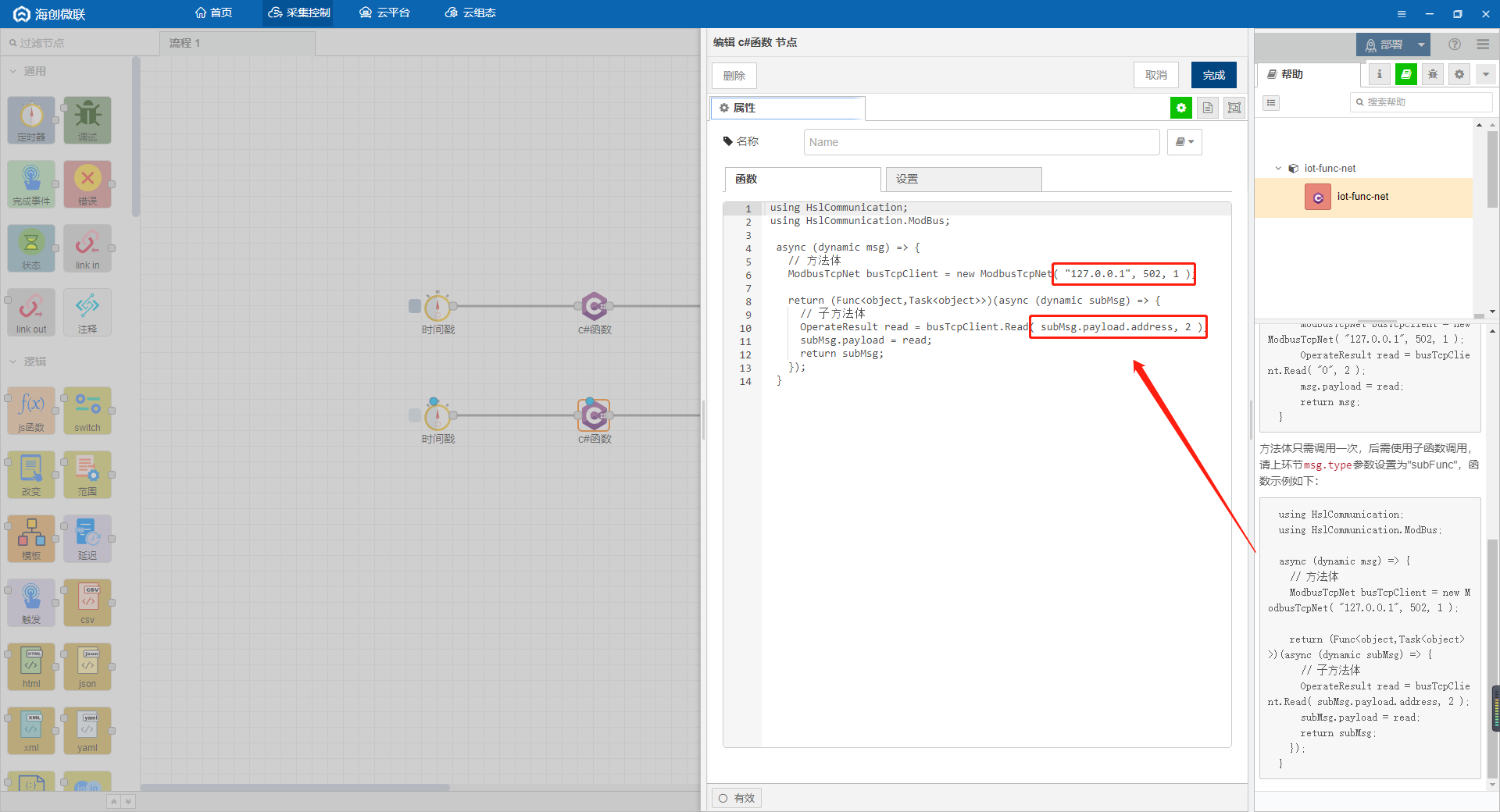This screenshot has height=812, width=1500.
Task: Open configuration nodes gear sidebar icon
Action: click(x=1459, y=74)
